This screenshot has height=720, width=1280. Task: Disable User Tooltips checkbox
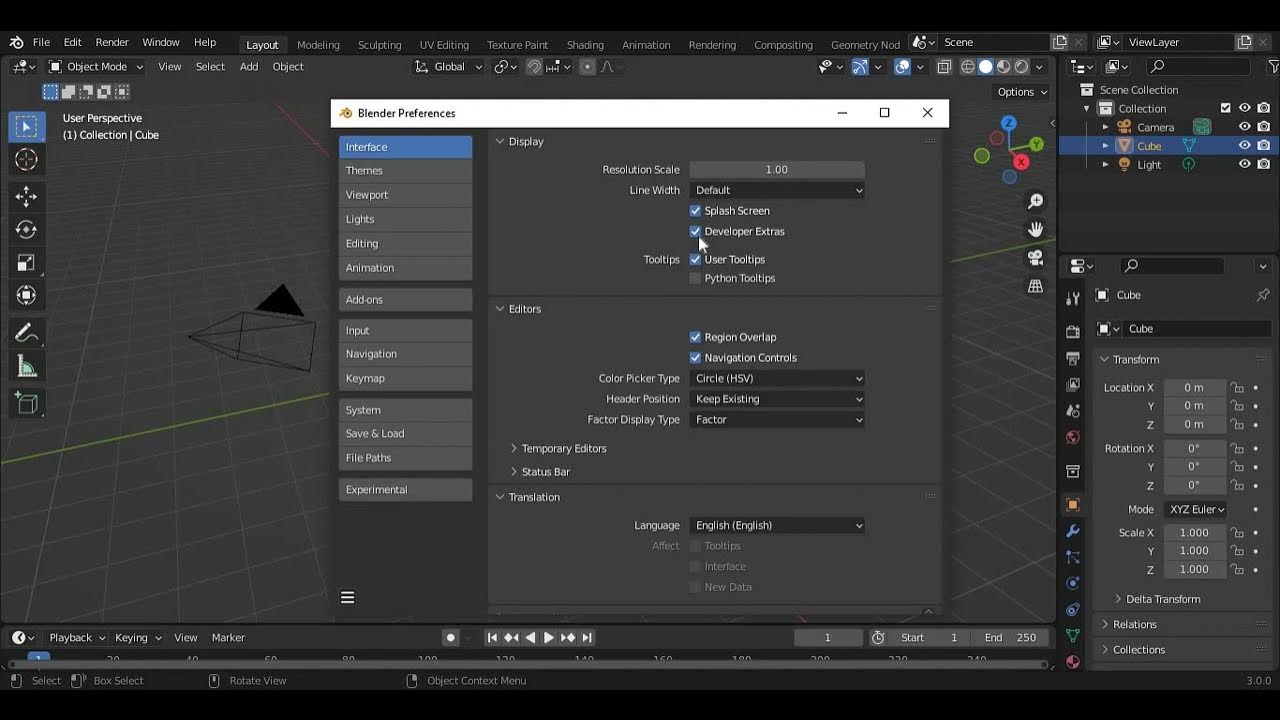(x=695, y=259)
